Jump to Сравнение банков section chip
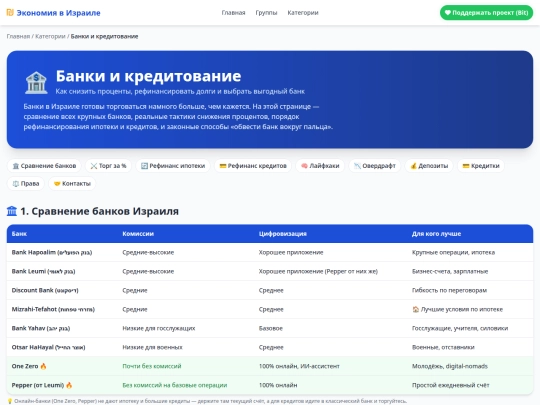The image size is (540, 405). click(x=44, y=166)
